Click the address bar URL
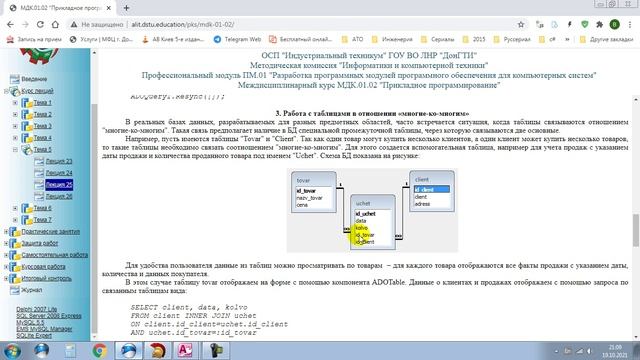This screenshot has height=360, width=640. click(182, 24)
